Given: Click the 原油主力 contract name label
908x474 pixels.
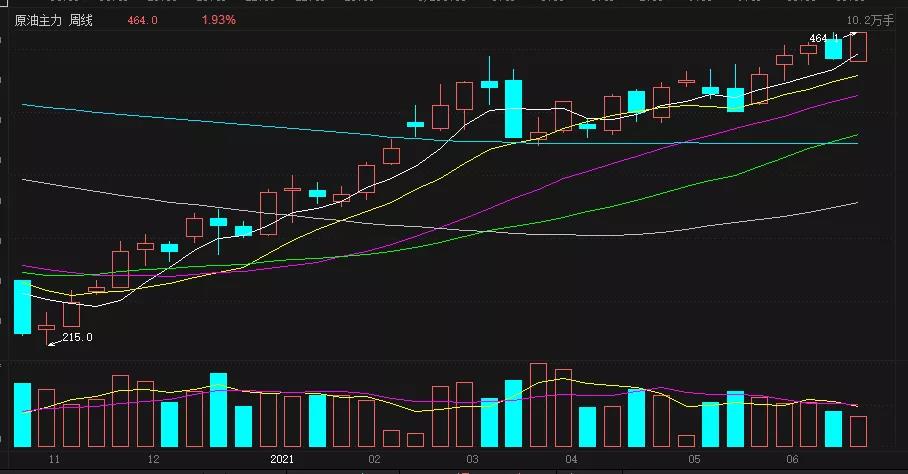Looking at the screenshot, I should click(39, 20).
